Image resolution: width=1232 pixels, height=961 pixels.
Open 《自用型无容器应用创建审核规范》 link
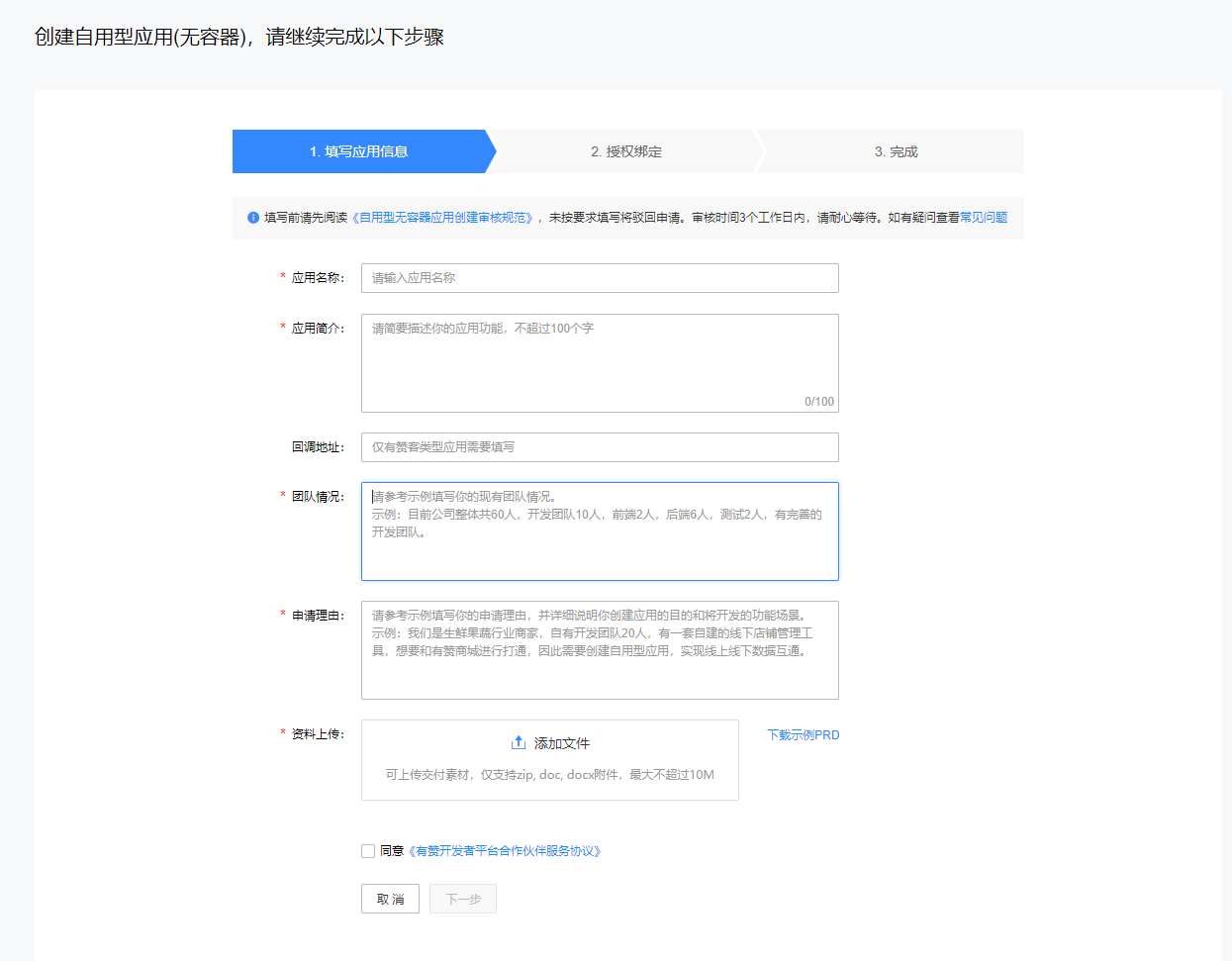[x=444, y=218]
